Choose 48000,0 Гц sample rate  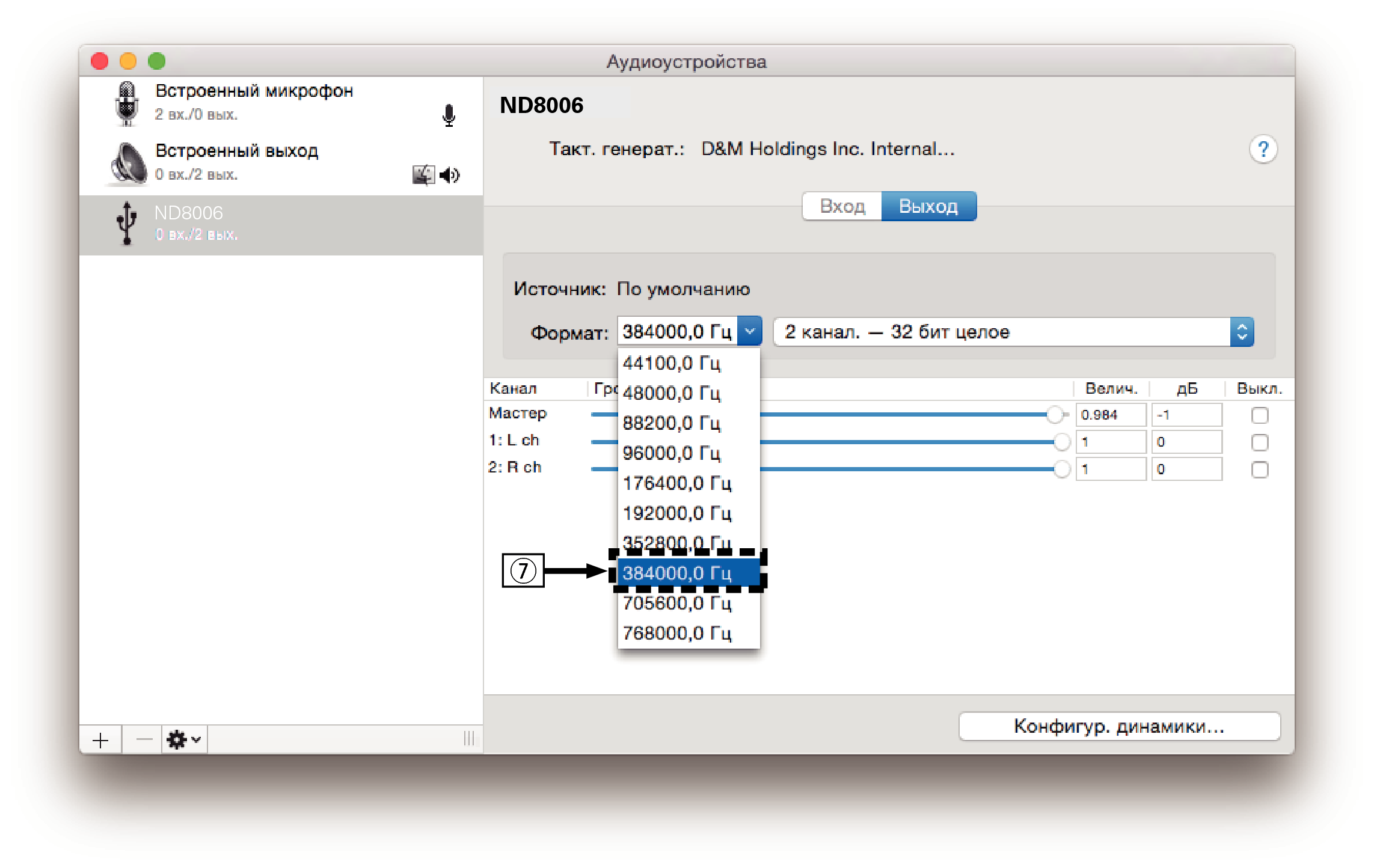click(x=689, y=393)
